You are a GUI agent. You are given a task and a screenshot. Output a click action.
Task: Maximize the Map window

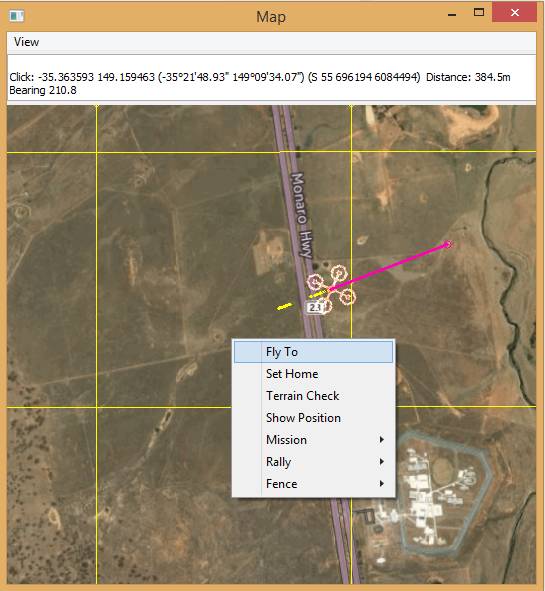tap(479, 12)
